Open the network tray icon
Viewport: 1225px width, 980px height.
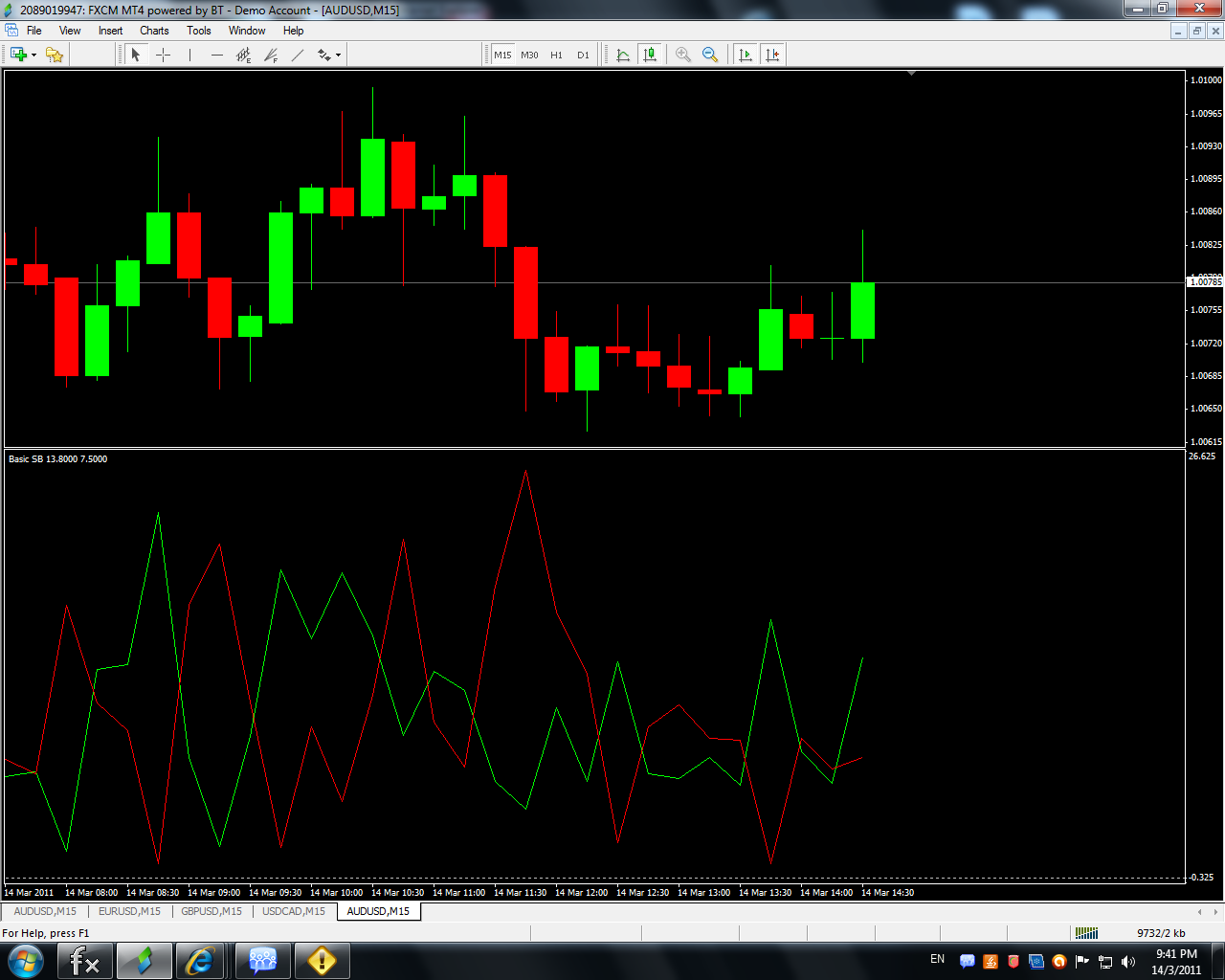tap(1105, 962)
